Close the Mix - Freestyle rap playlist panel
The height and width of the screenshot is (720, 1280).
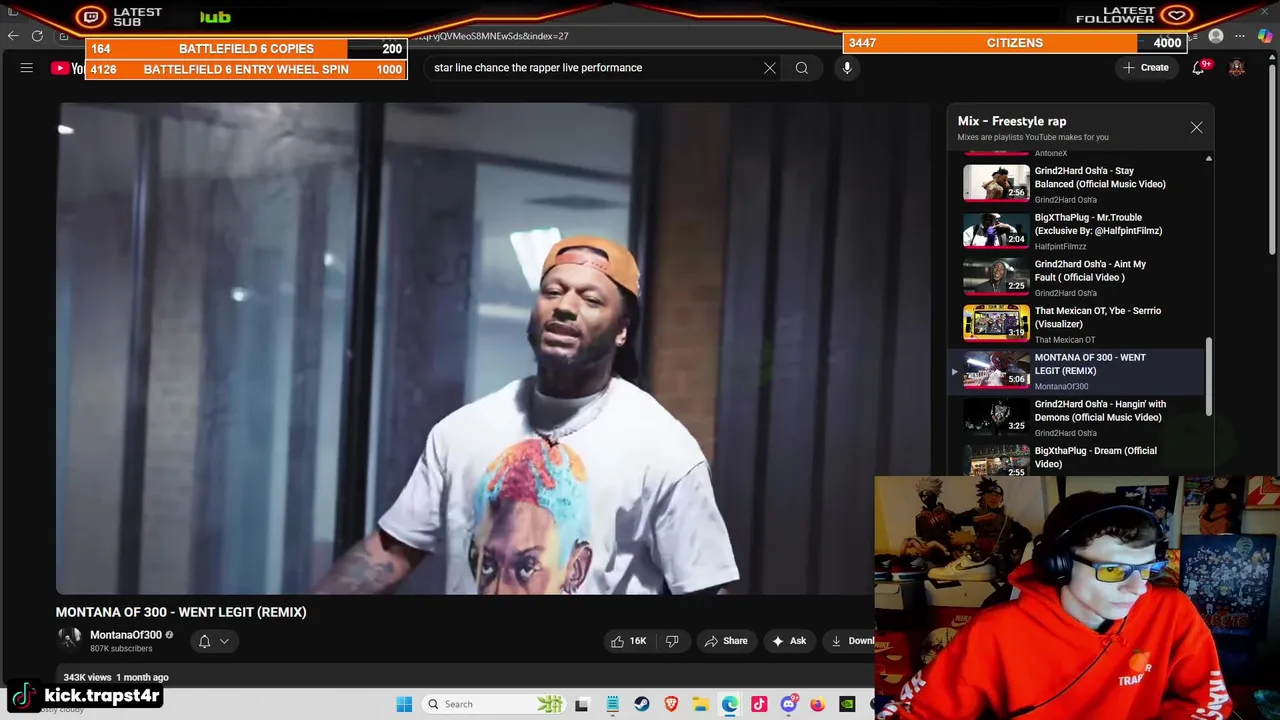tap(1196, 127)
